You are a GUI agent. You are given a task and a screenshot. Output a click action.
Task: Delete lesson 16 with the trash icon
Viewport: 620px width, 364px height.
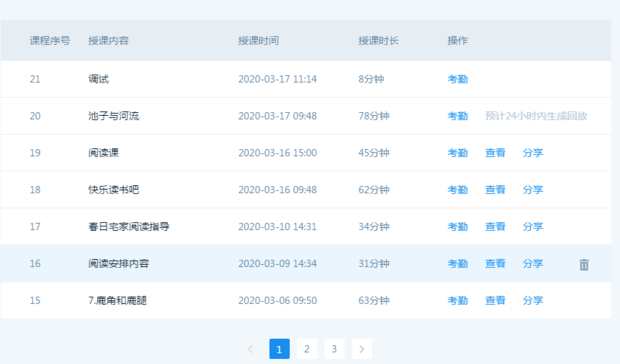point(584,264)
